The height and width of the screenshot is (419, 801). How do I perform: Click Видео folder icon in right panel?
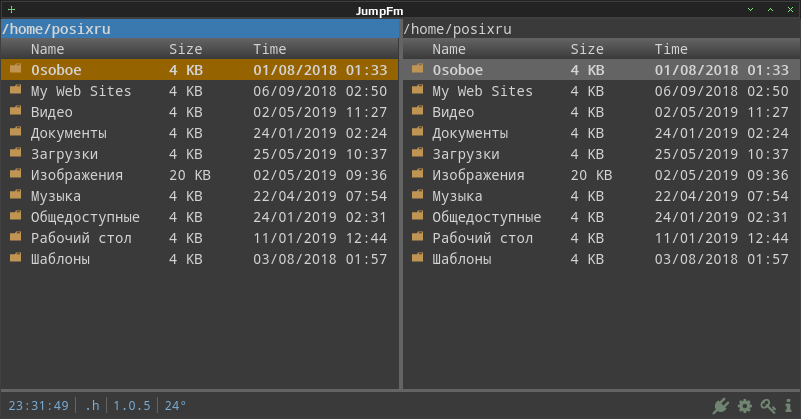(417, 110)
